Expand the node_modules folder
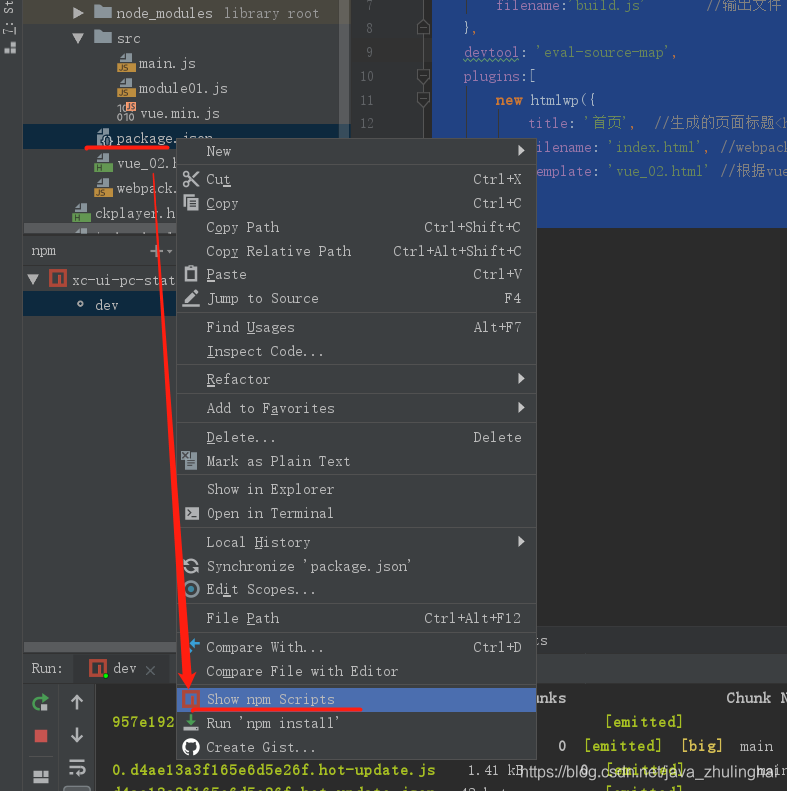Viewport: 787px width, 791px height. (78, 13)
